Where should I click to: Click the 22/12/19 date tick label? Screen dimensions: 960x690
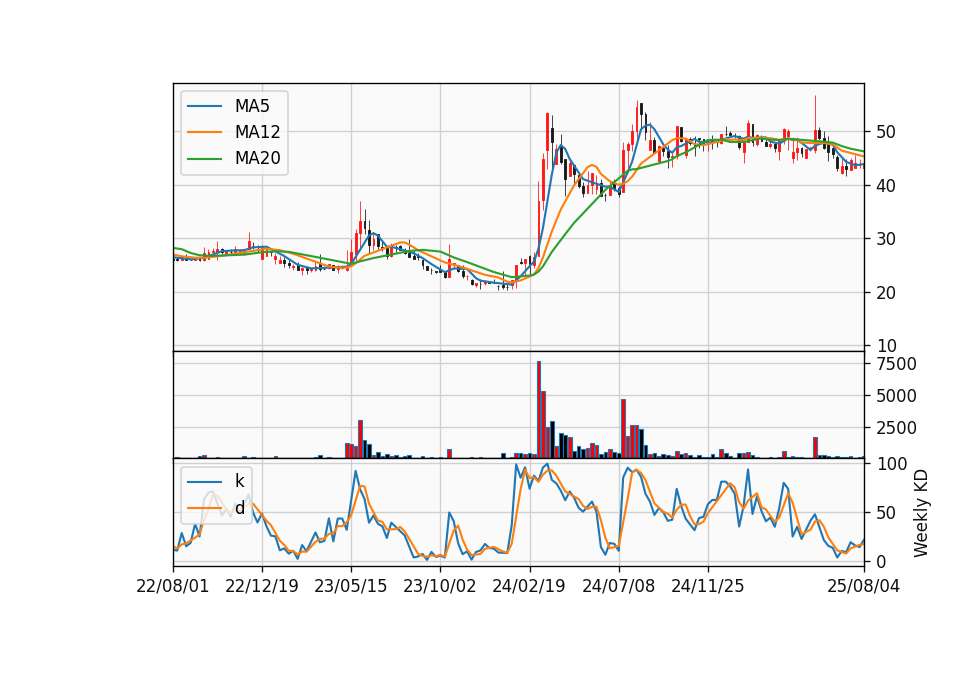pos(262,586)
